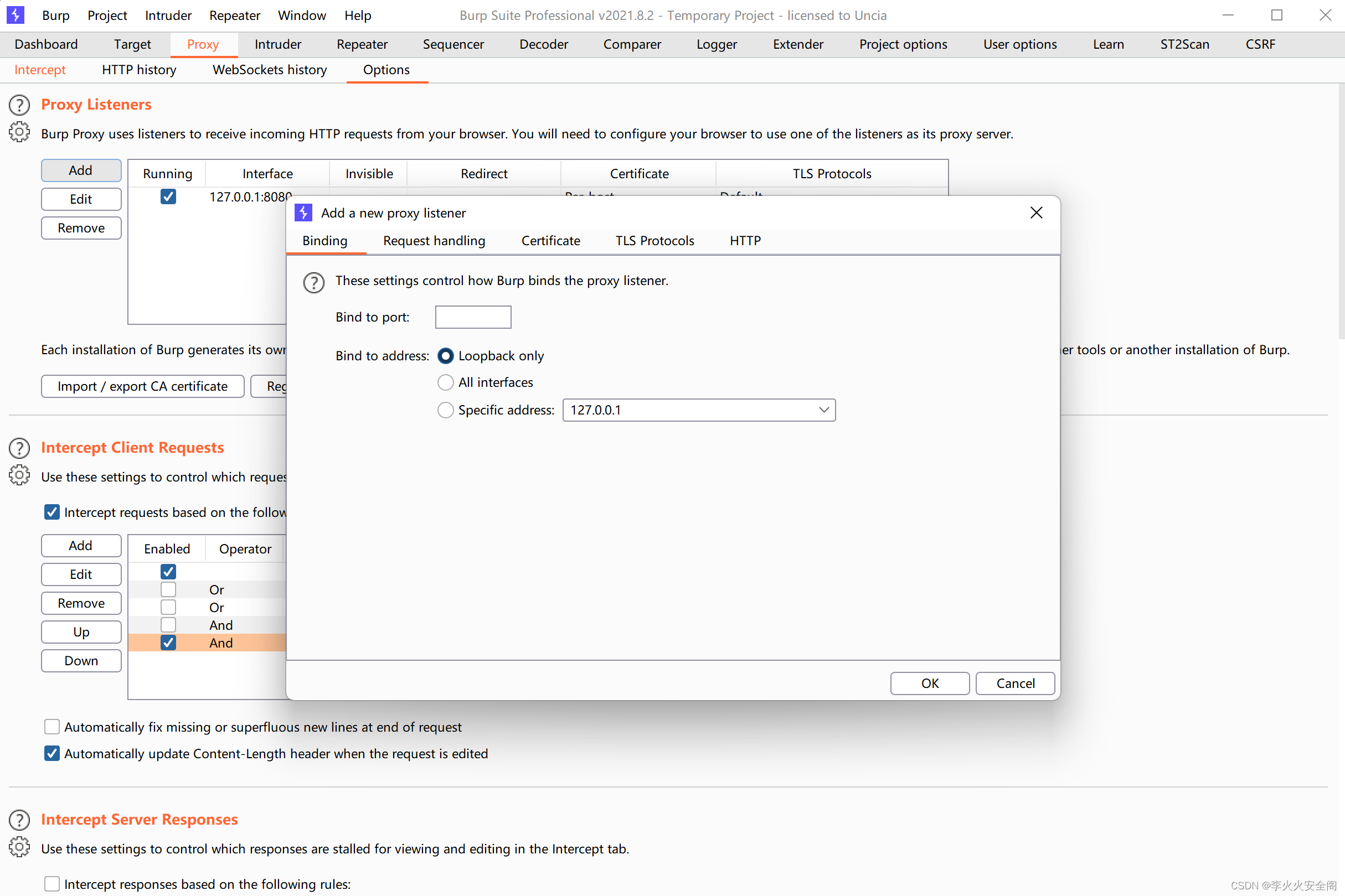
Task: Open help for Intercept Server Responses
Action: click(19, 820)
